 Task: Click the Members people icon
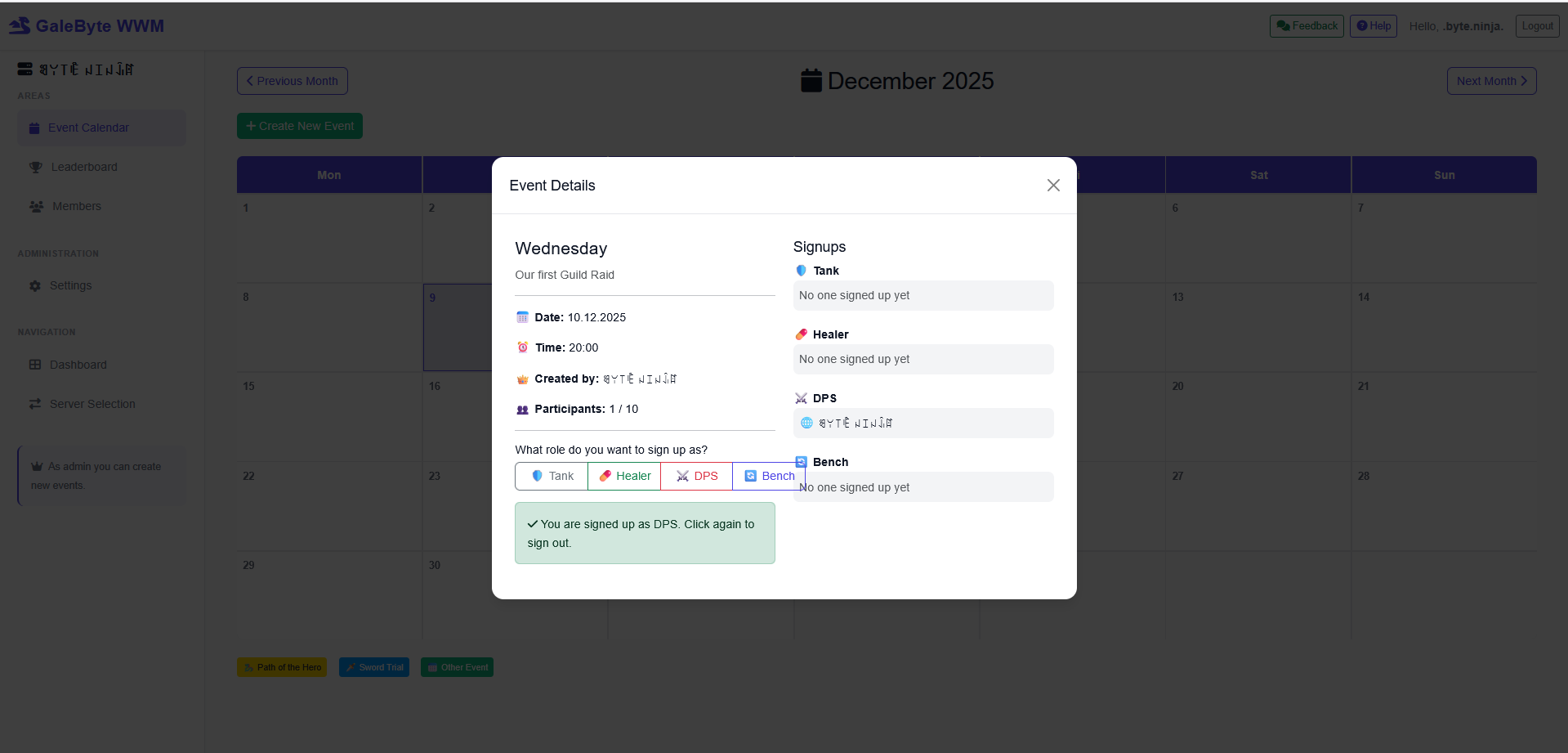tap(36, 207)
